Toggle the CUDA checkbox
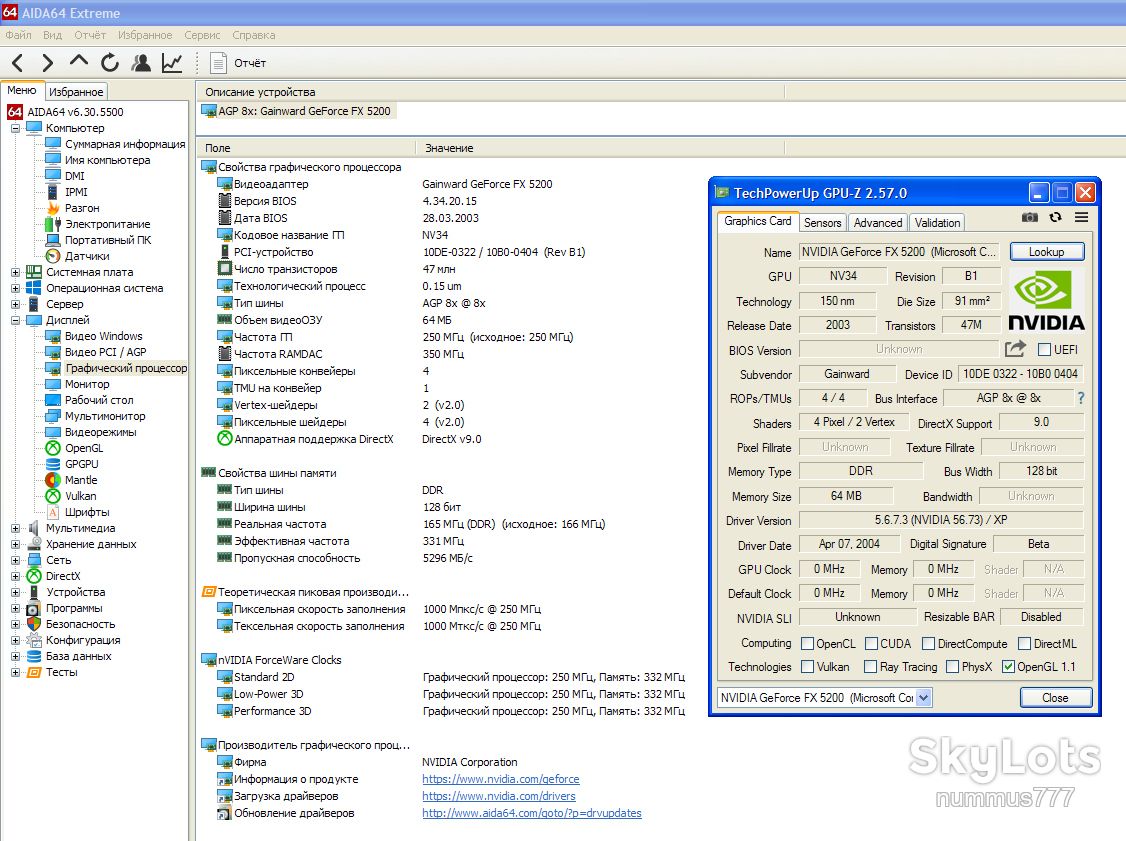This screenshot has height=841, width=1126. pos(872,643)
